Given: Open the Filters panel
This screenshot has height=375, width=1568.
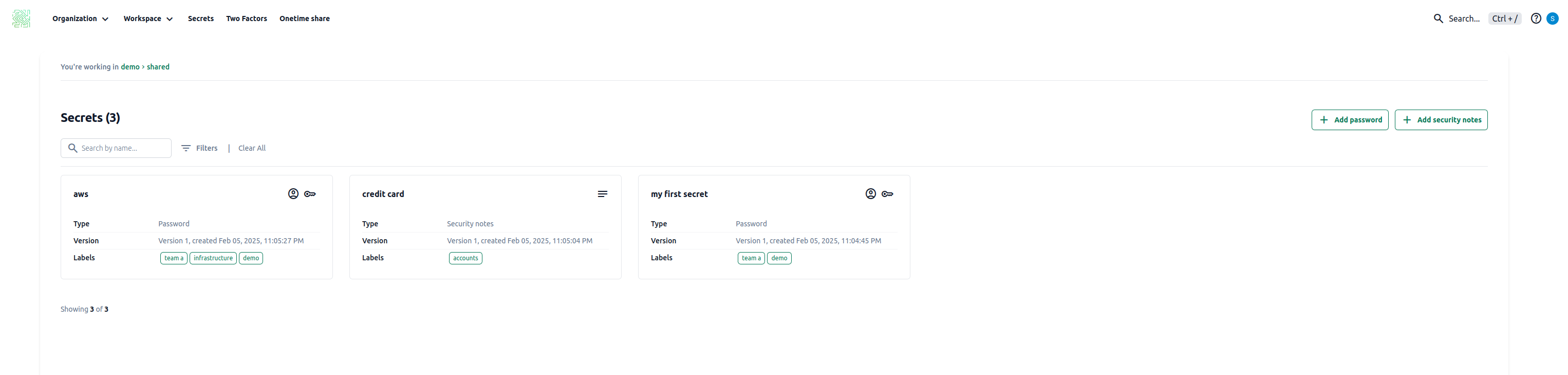Looking at the screenshot, I should [200, 148].
